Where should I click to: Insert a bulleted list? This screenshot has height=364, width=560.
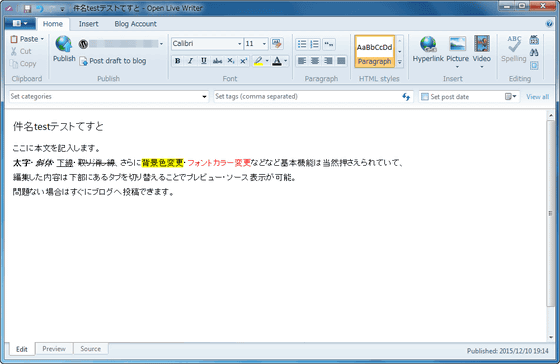pyautogui.click(x=302, y=44)
